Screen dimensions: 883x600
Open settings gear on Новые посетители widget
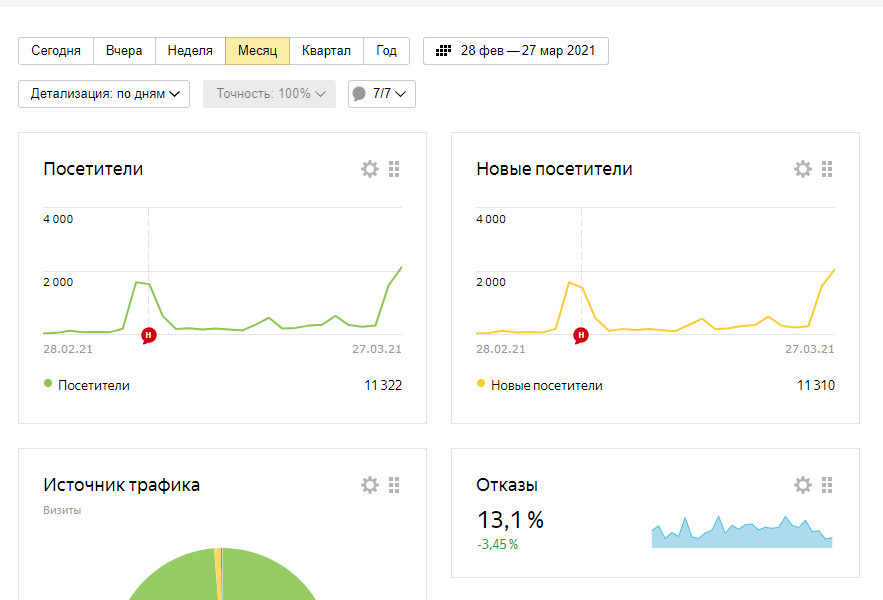[x=803, y=169]
